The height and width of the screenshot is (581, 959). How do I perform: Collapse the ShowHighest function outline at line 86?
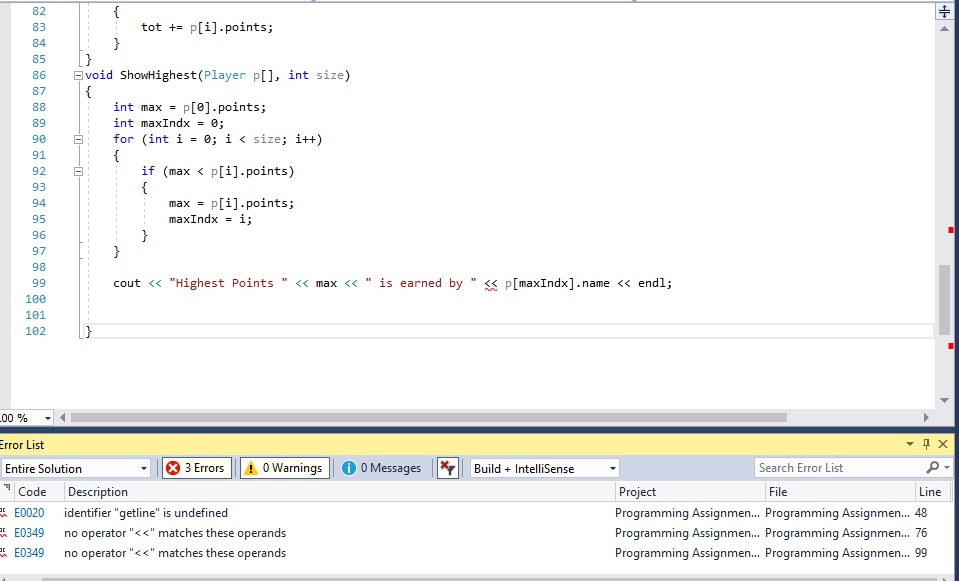tap(78, 75)
